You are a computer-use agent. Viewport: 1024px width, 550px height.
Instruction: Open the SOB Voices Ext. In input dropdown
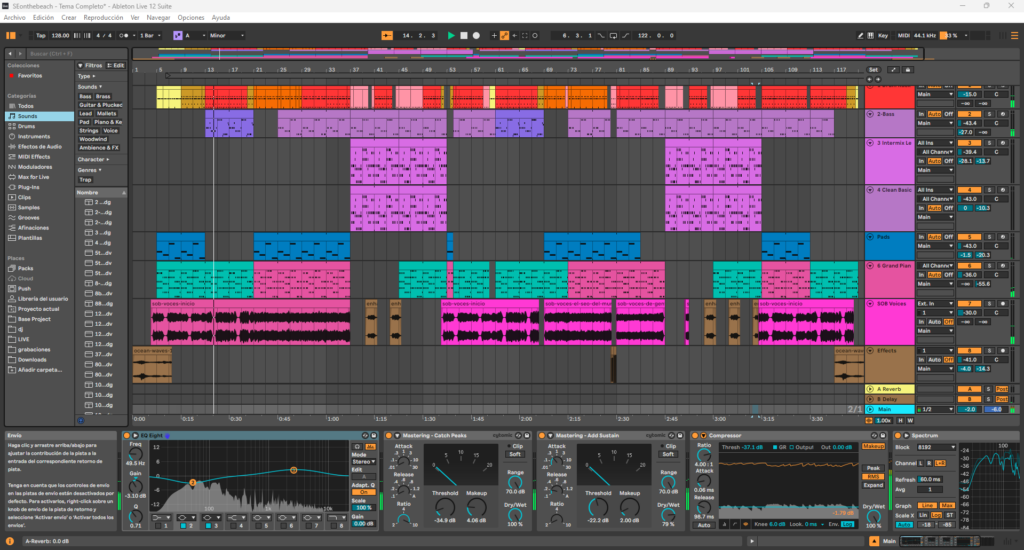click(x=935, y=304)
